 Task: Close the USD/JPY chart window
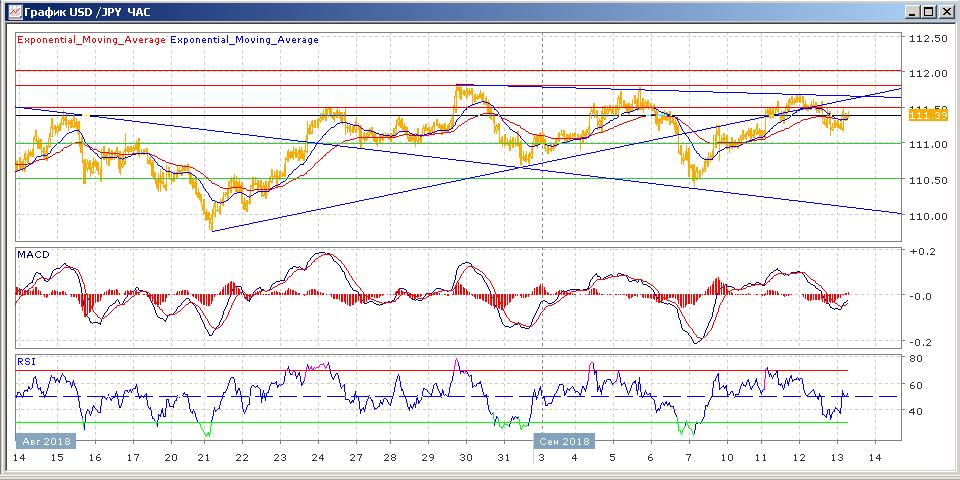tap(945, 12)
